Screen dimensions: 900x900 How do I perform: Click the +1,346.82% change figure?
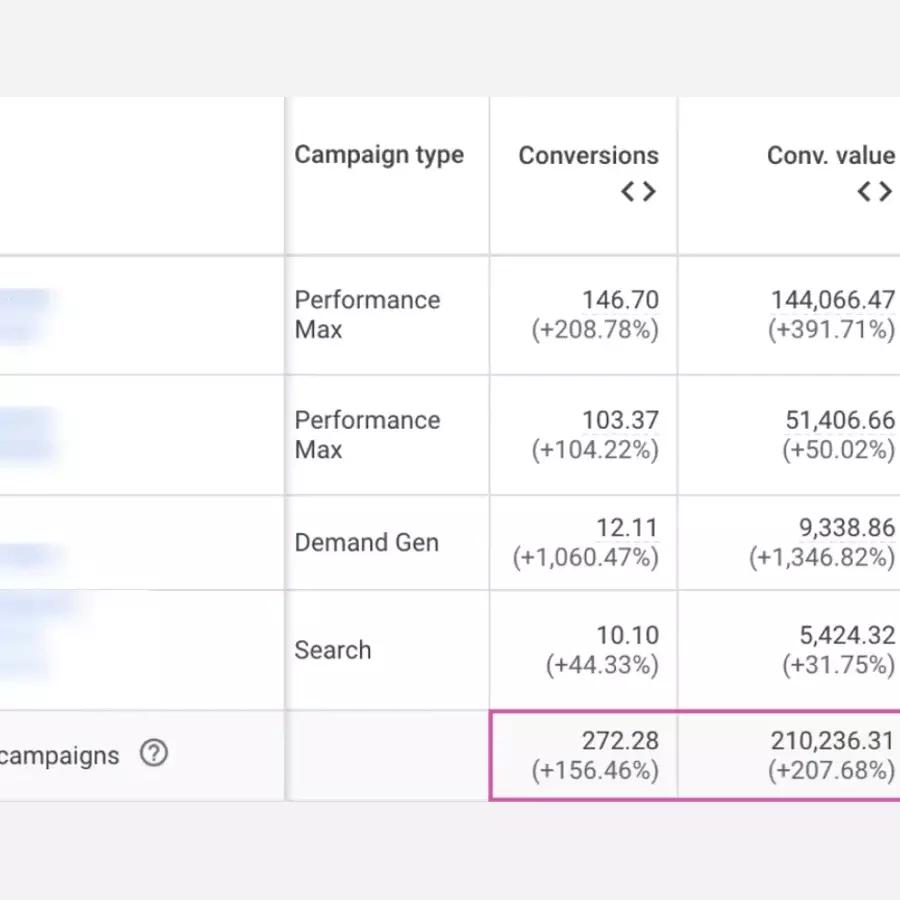pyautogui.click(x=822, y=558)
